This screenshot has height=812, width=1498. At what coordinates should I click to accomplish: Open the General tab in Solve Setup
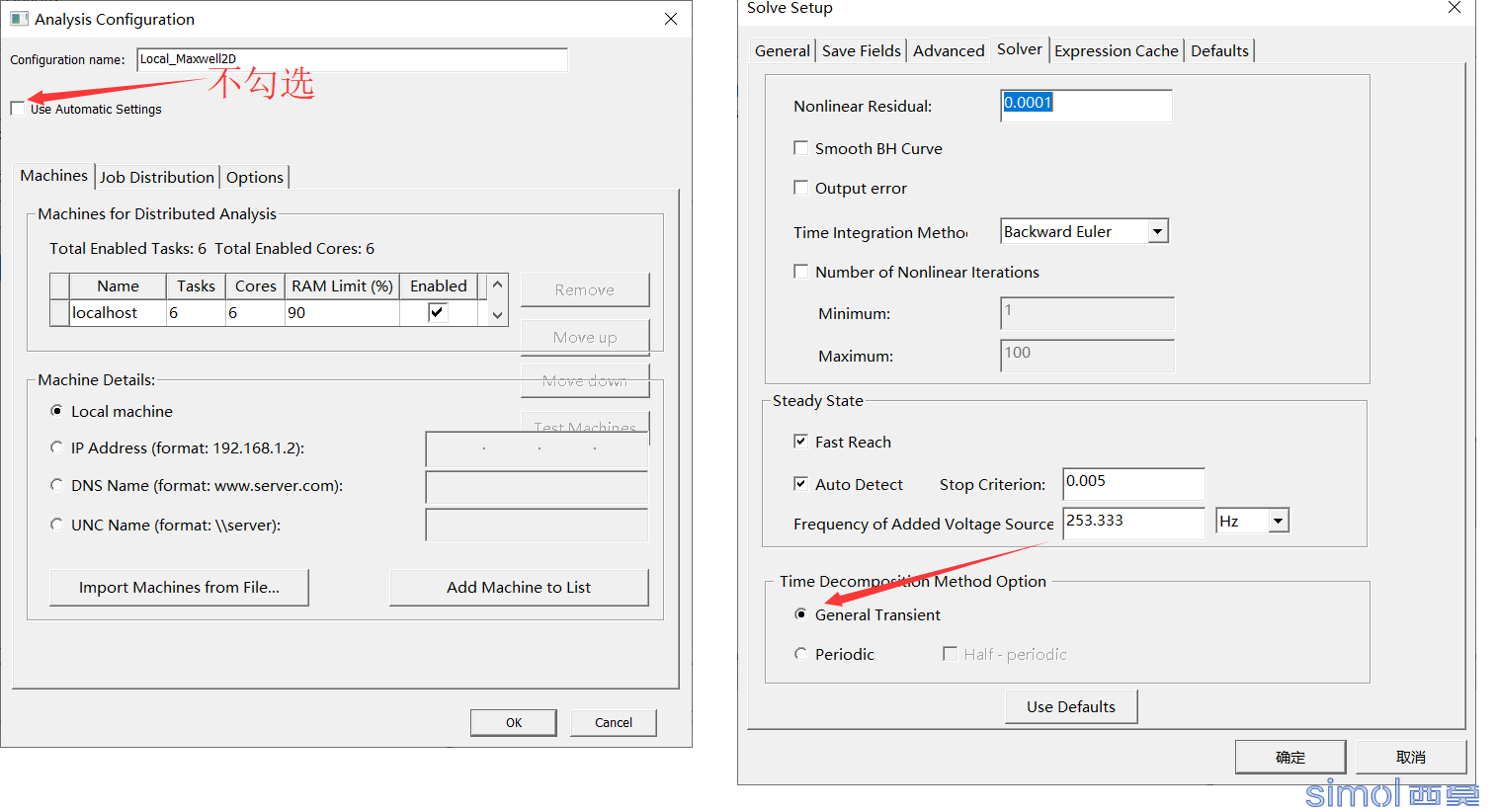(x=783, y=50)
